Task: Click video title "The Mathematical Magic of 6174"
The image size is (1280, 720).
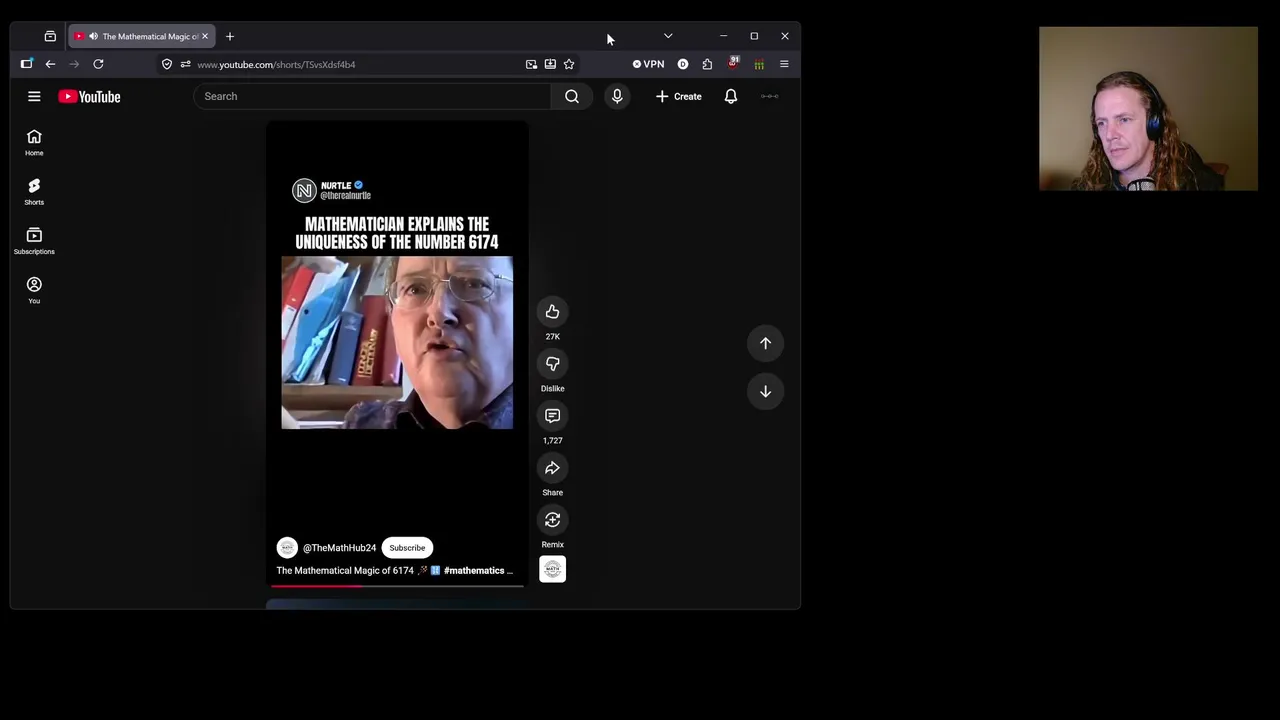Action: coord(345,570)
